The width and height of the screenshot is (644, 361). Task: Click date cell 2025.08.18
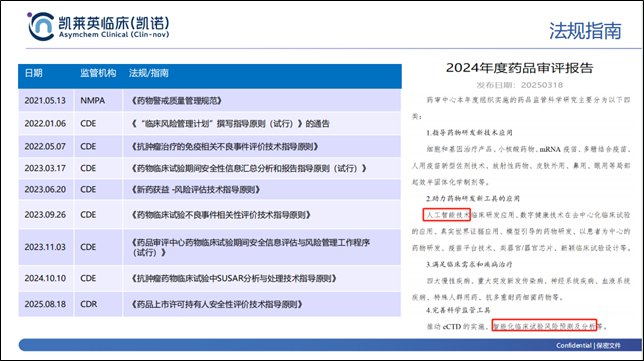pos(45,304)
